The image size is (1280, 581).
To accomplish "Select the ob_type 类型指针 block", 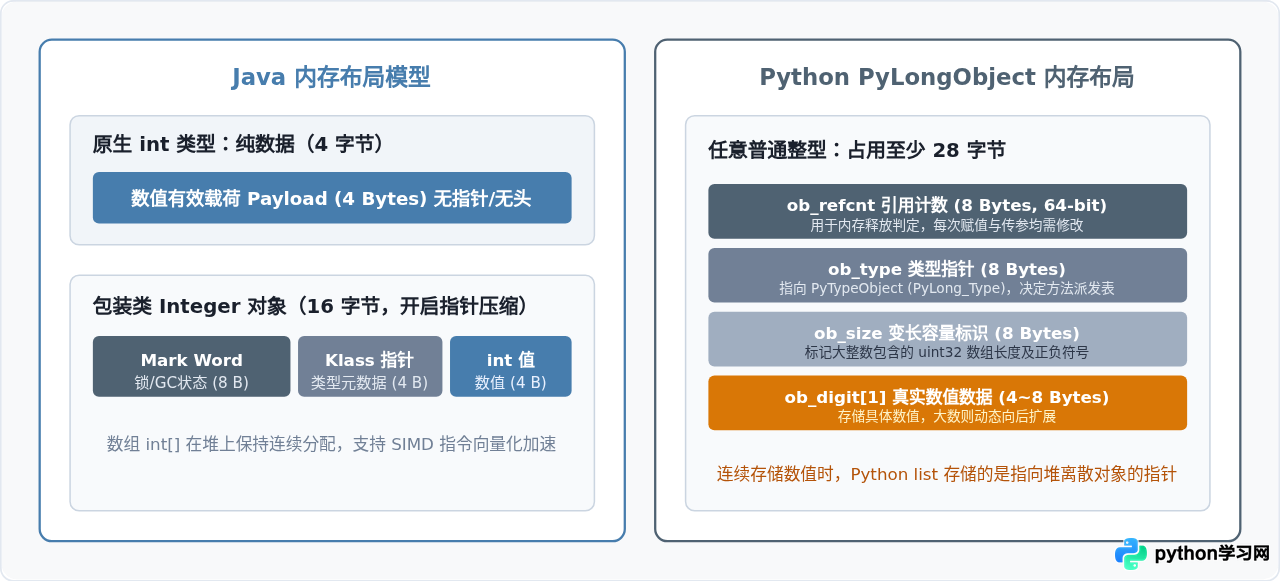I will pos(947,275).
